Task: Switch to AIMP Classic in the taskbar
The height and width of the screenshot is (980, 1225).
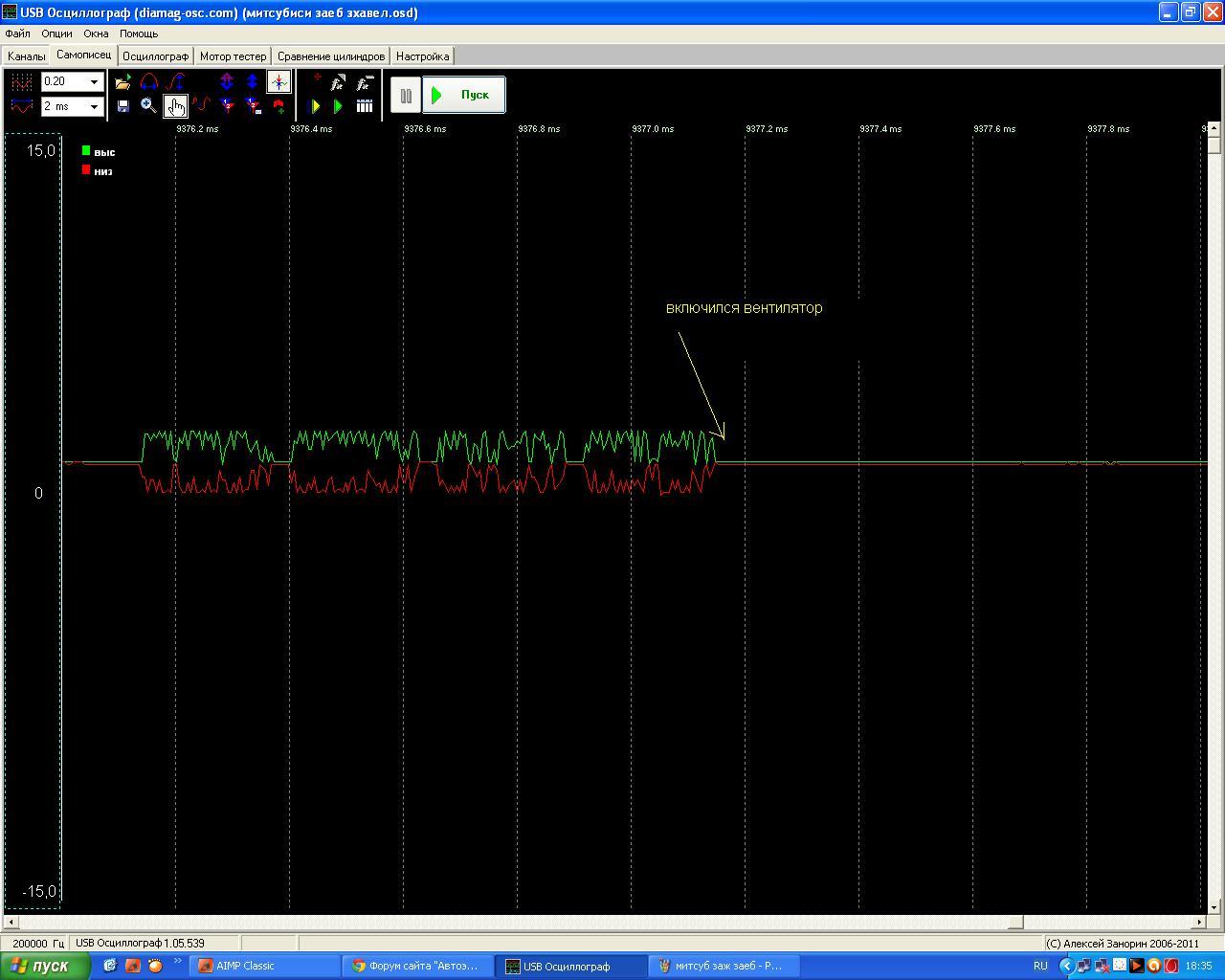Action: [265, 966]
